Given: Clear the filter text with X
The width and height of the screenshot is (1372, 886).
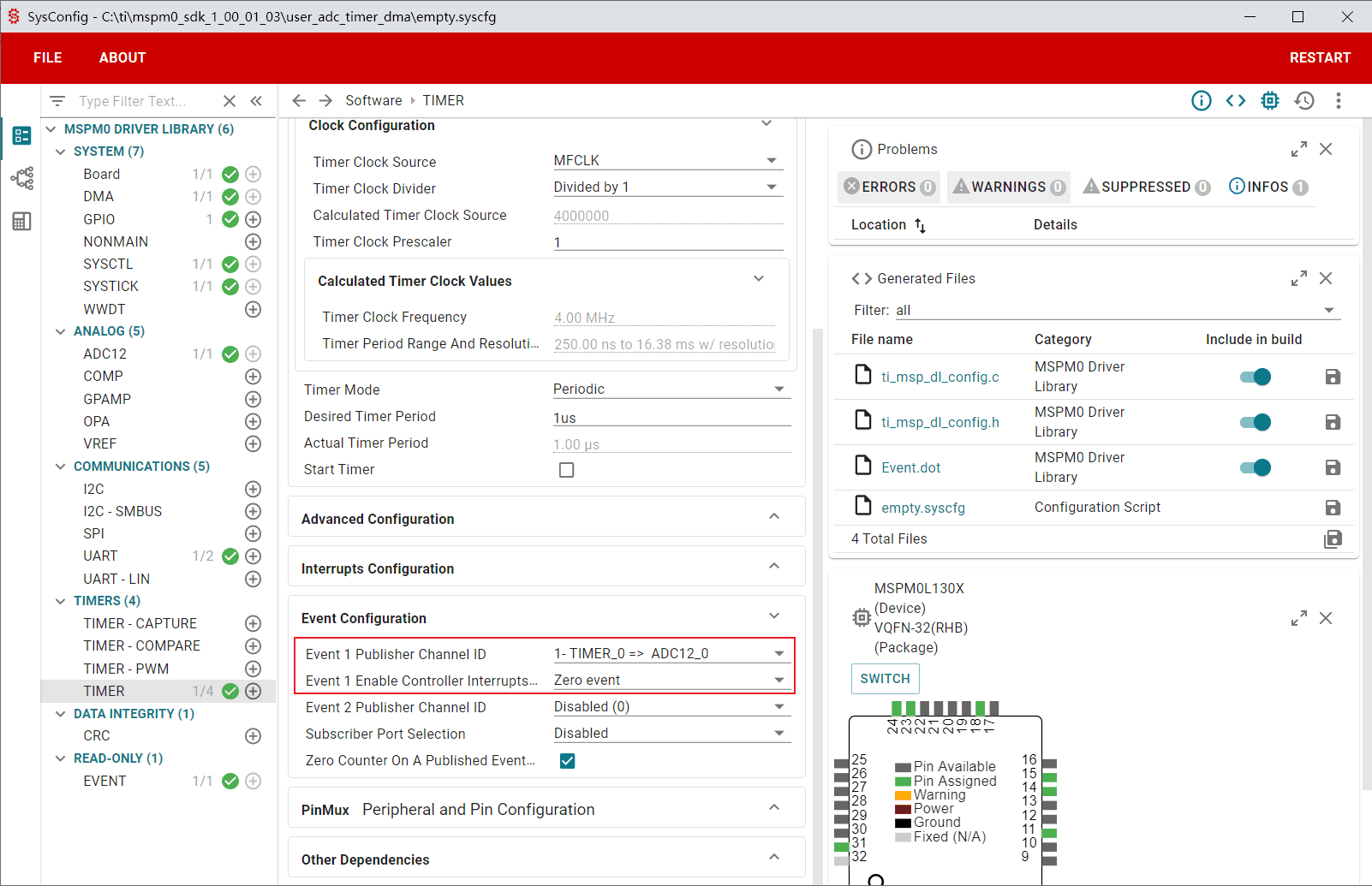Looking at the screenshot, I should pyautogui.click(x=230, y=101).
